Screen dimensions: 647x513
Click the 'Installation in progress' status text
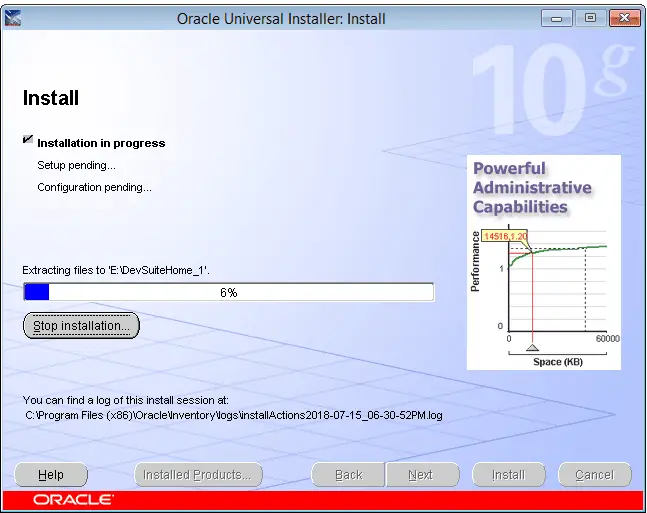point(101,143)
